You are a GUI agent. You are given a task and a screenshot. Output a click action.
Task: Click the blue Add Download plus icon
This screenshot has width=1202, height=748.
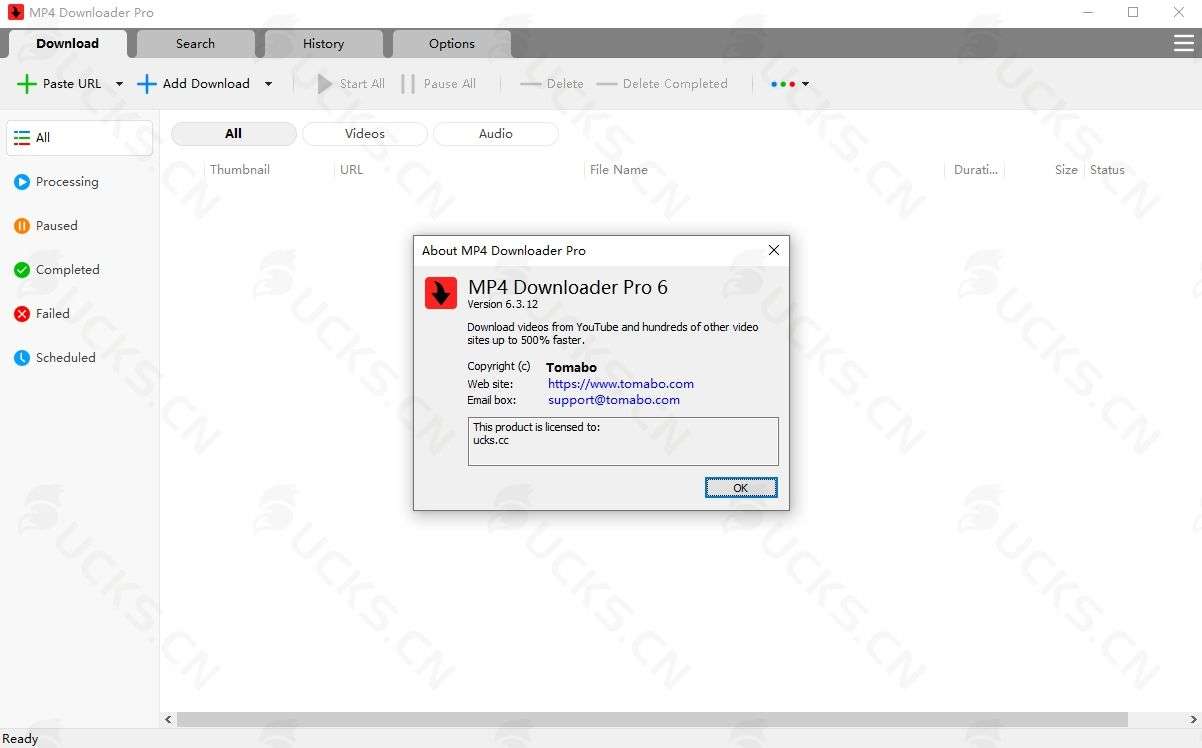147,84
